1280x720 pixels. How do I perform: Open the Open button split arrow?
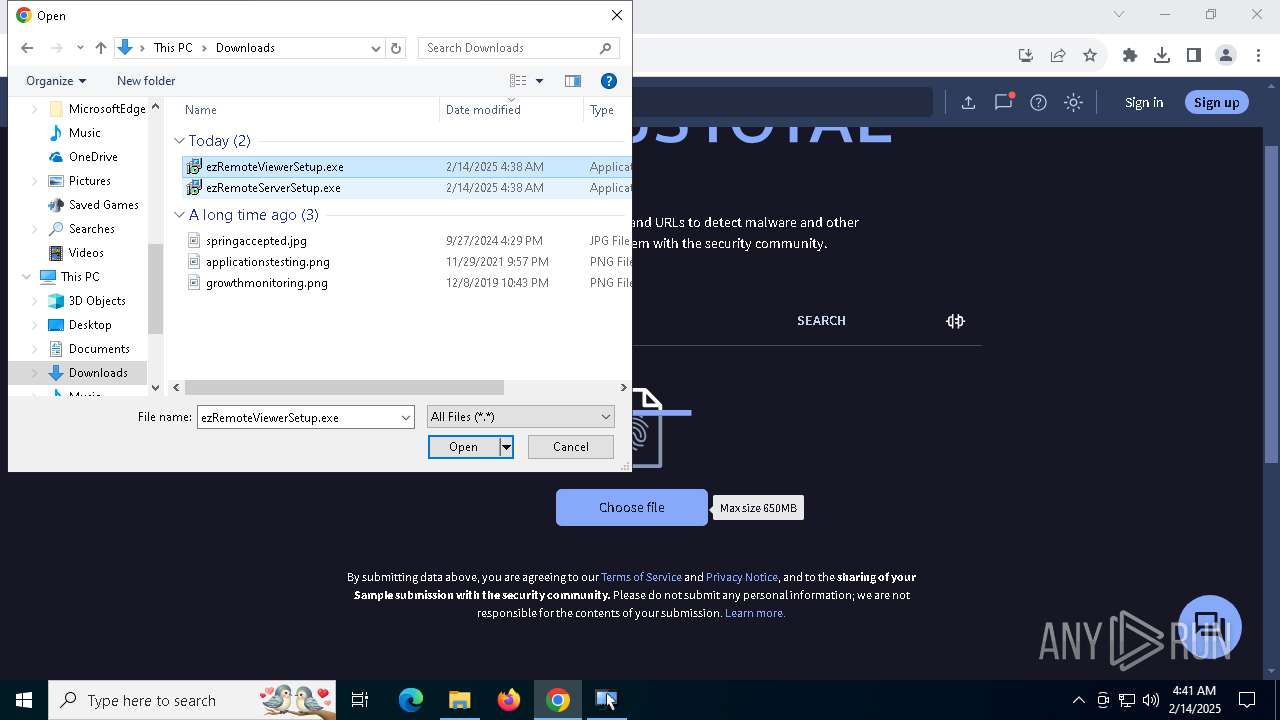[506, 447]
